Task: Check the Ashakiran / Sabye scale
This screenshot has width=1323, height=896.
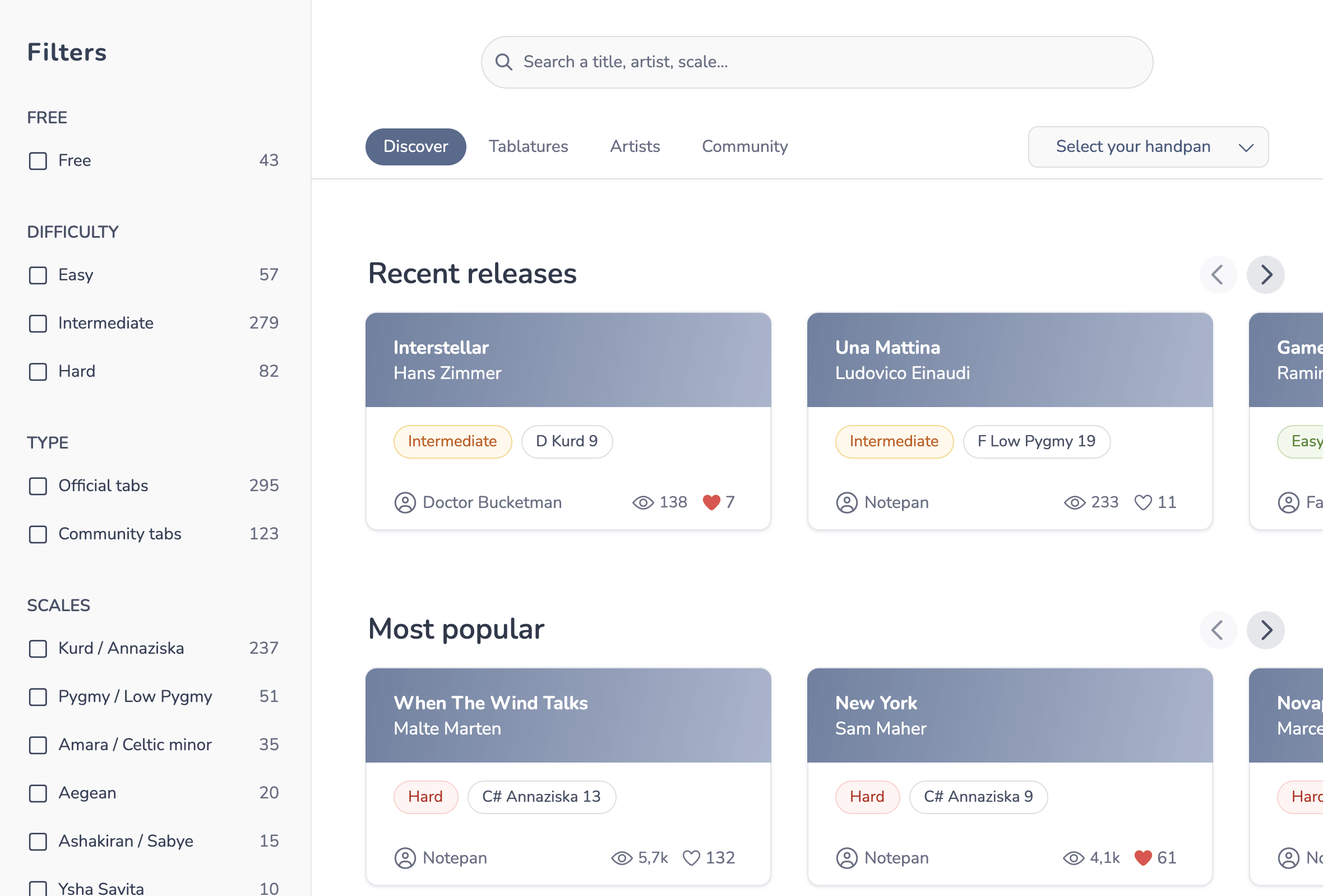Action: tap(38, 842)
